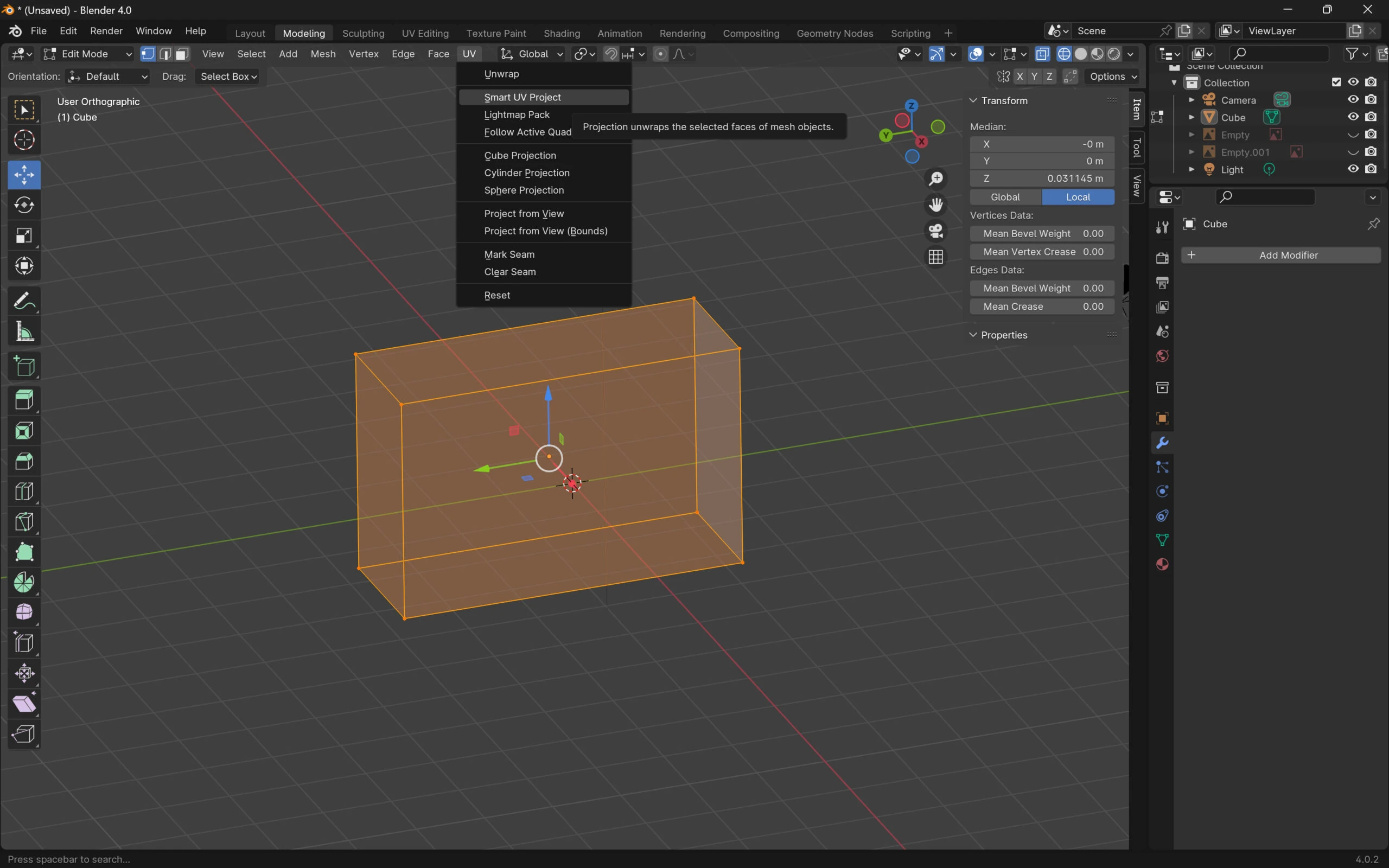This screenshot has width=1389, height=868.
Task: Click the Mean Crease value slider
Action: pos(1042,307)
